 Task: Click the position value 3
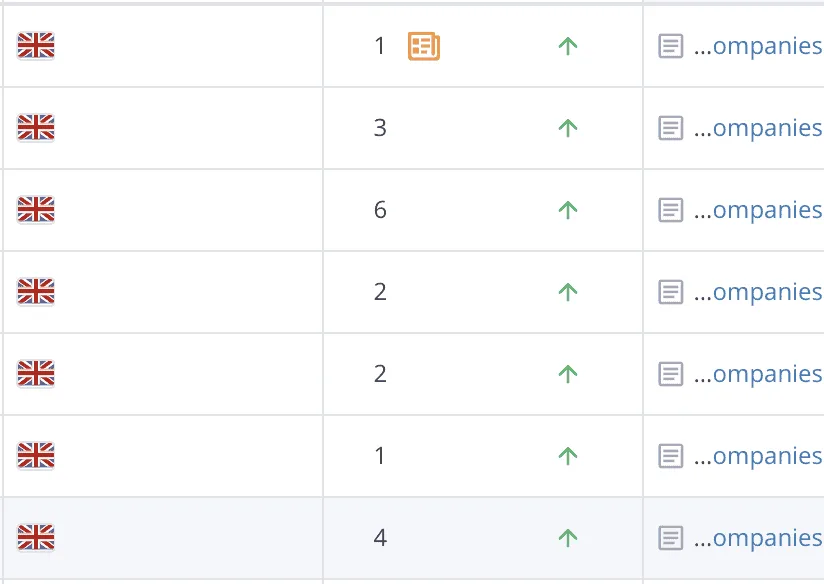(x=380, y=128)
